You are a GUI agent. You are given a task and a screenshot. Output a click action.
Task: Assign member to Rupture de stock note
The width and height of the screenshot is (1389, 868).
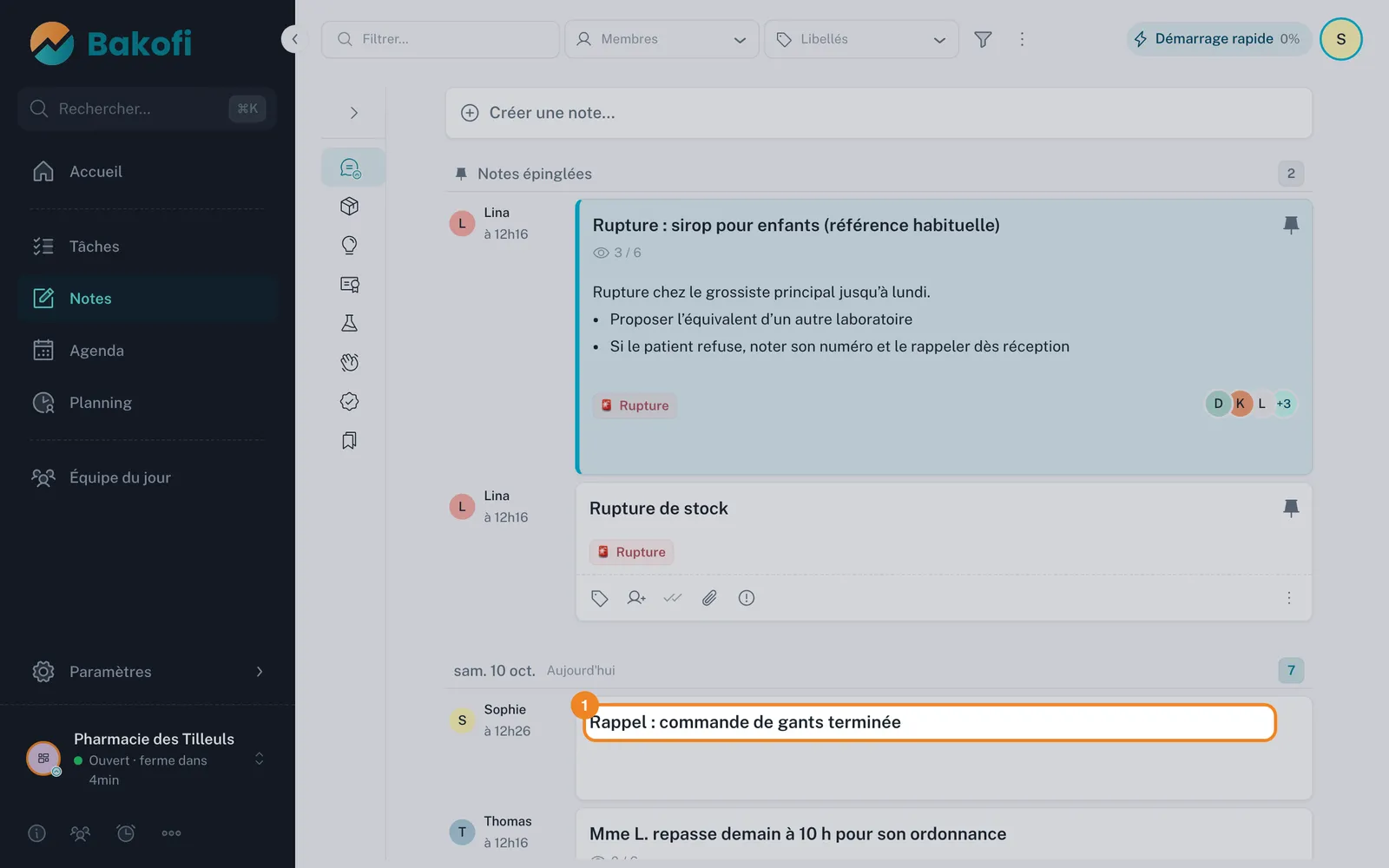tap(636, 598)
